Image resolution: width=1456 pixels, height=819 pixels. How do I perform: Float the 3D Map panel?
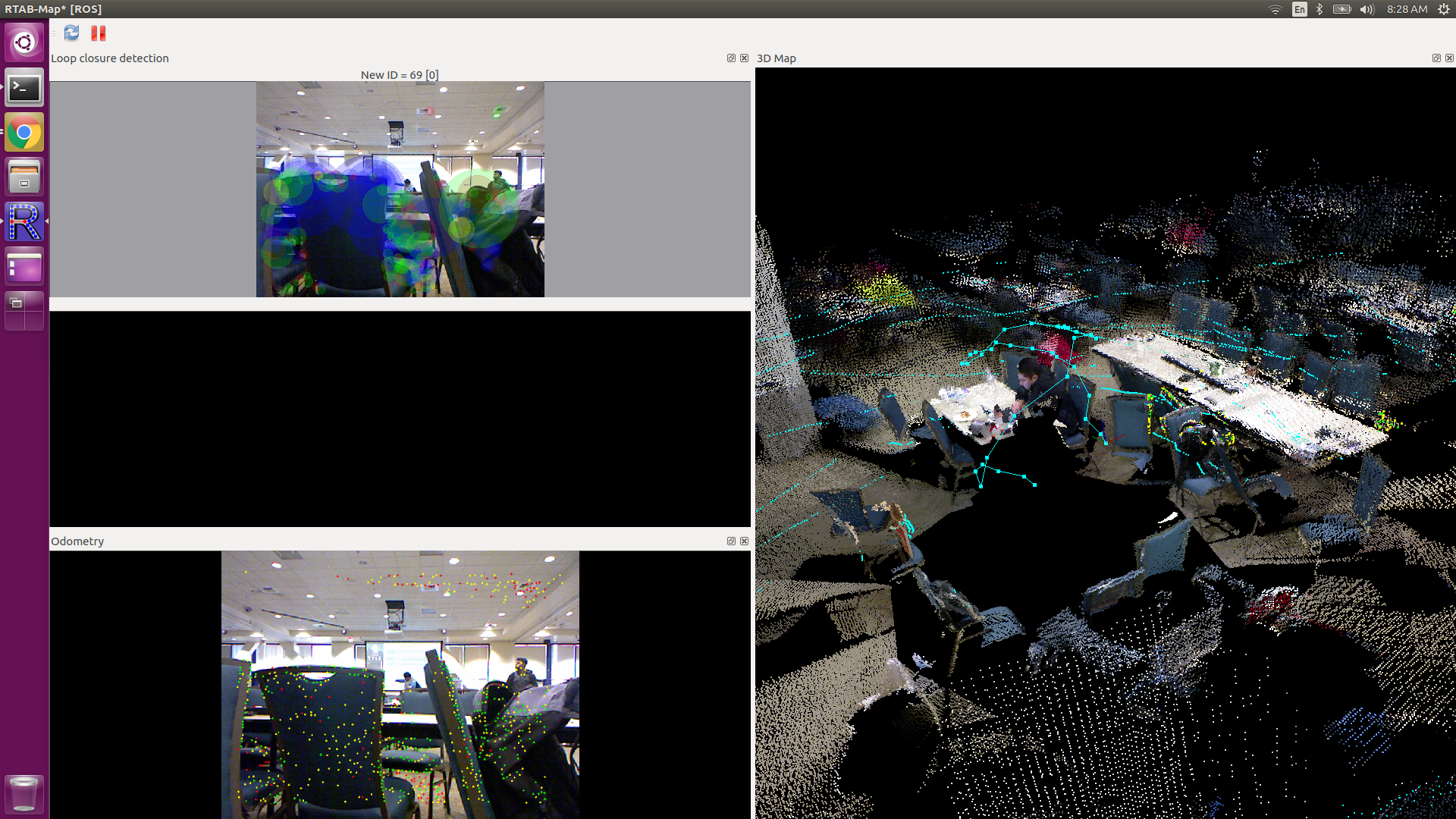(x=1436, y=58)
